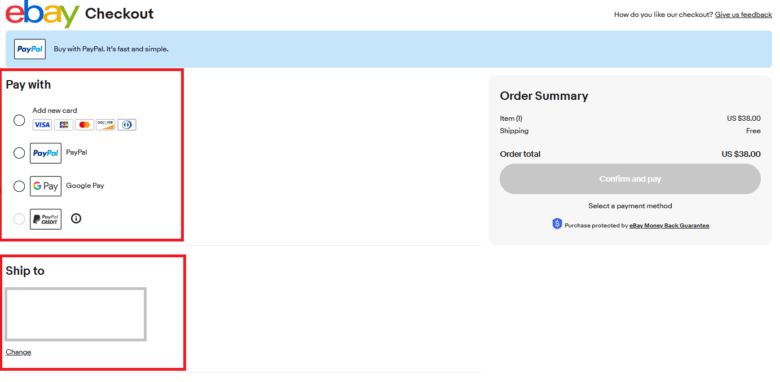Click the Diners Club card icon
Screen dimensions: 780x382
127,124
